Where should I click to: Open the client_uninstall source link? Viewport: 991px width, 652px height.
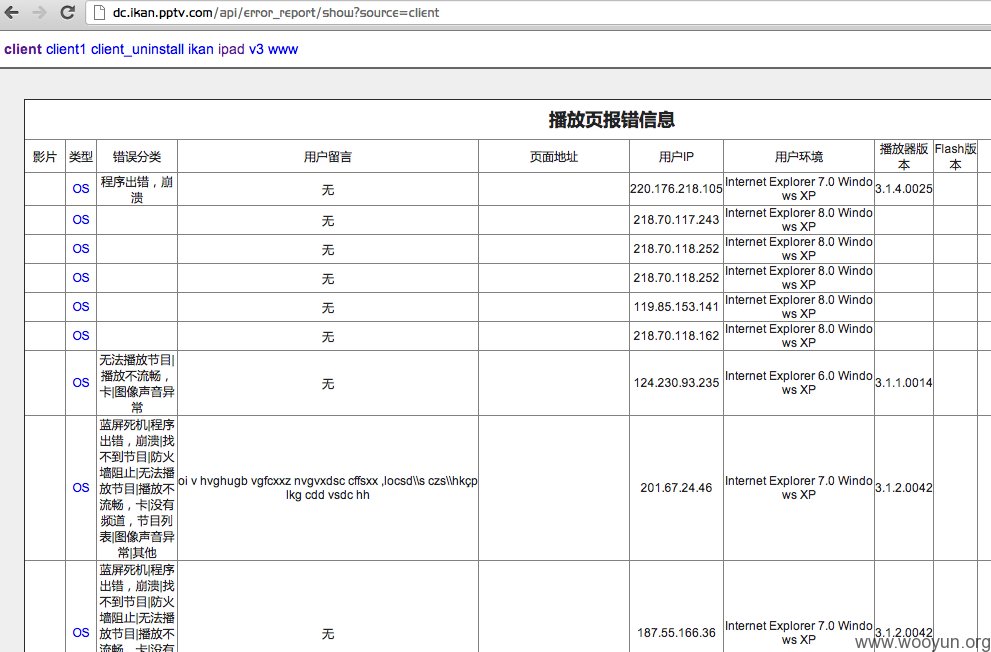(x=137, y=49)
